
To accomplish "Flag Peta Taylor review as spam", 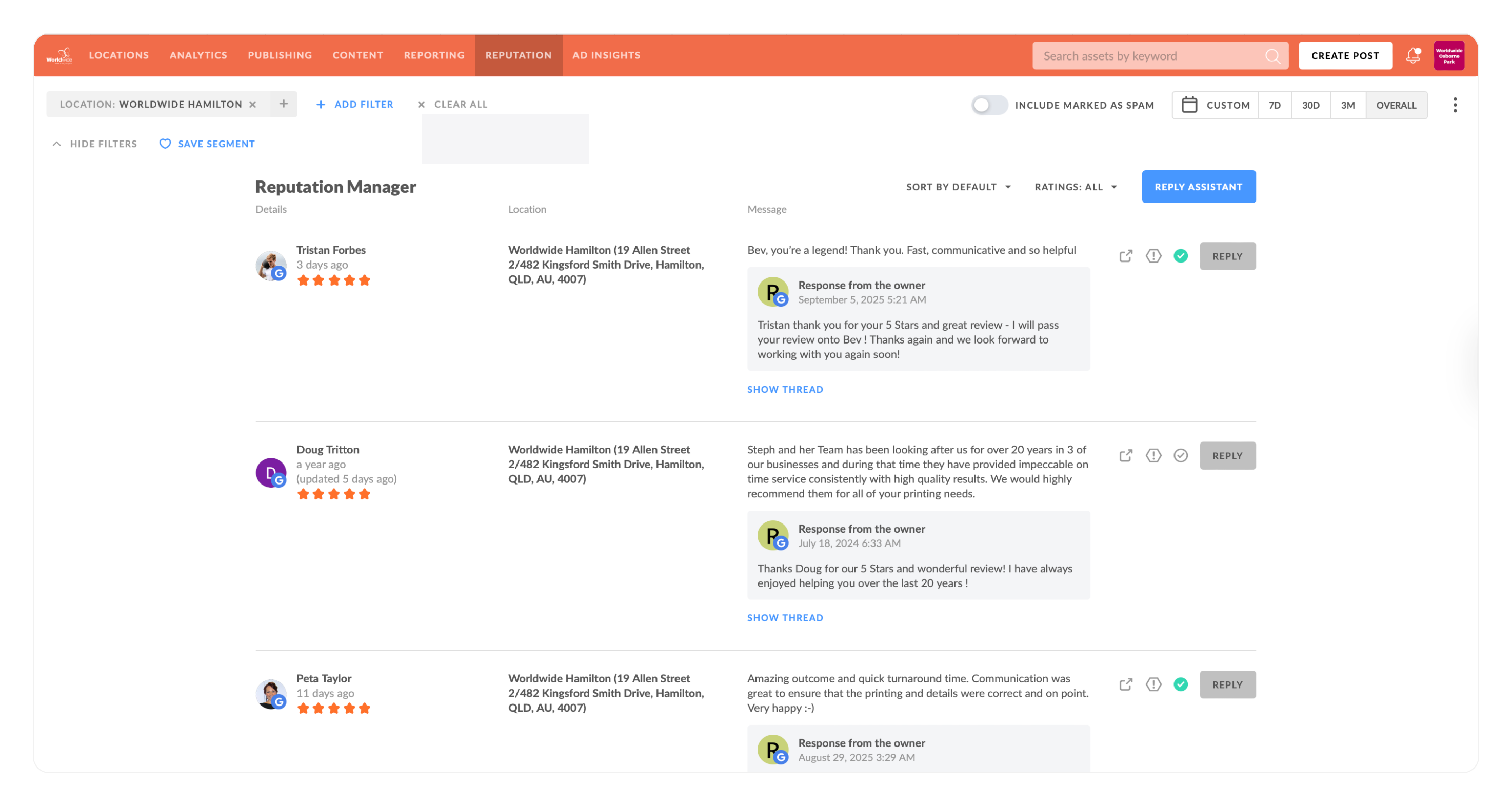I will 1153,684.
